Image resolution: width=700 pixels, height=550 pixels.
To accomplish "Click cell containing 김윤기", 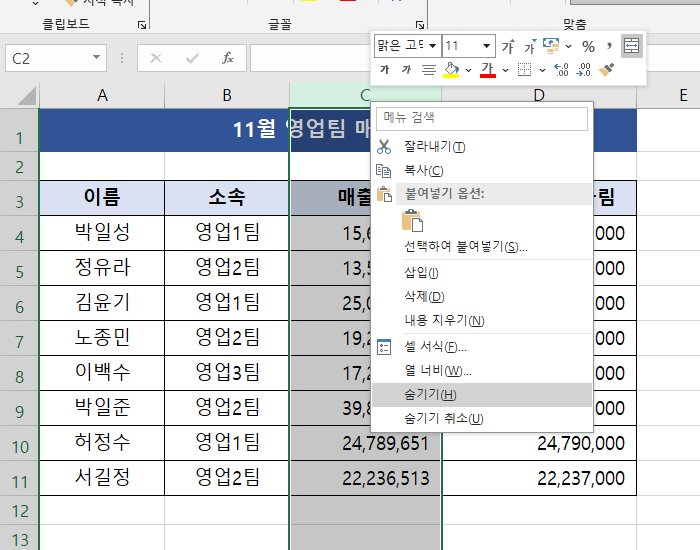I will point(102,303).
